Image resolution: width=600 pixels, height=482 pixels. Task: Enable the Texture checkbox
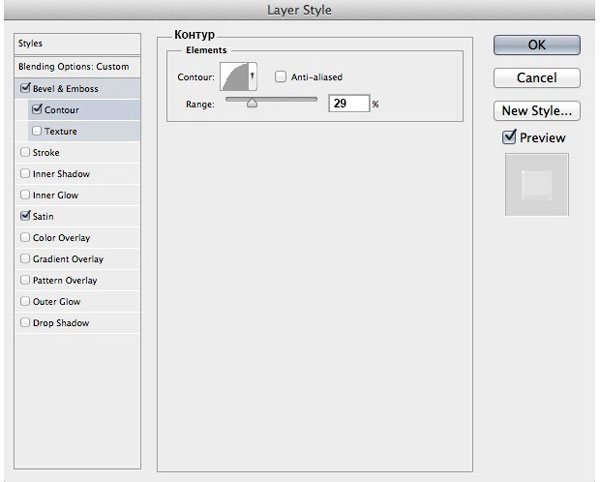(37, 131)
